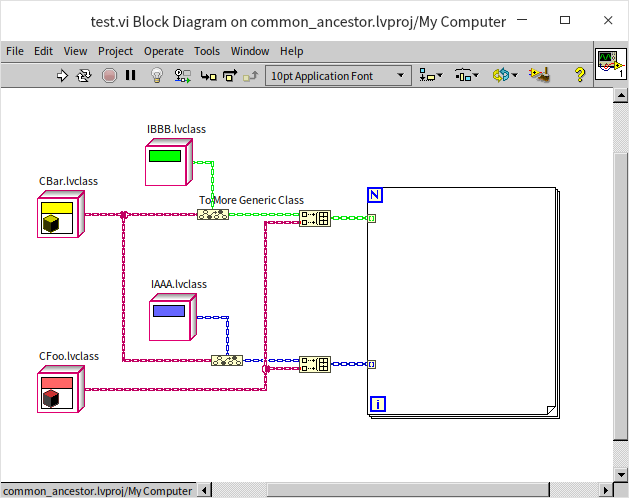629x498 pixels.
Task: Toggle Retain Wire Values
Action: pos(182,75)
